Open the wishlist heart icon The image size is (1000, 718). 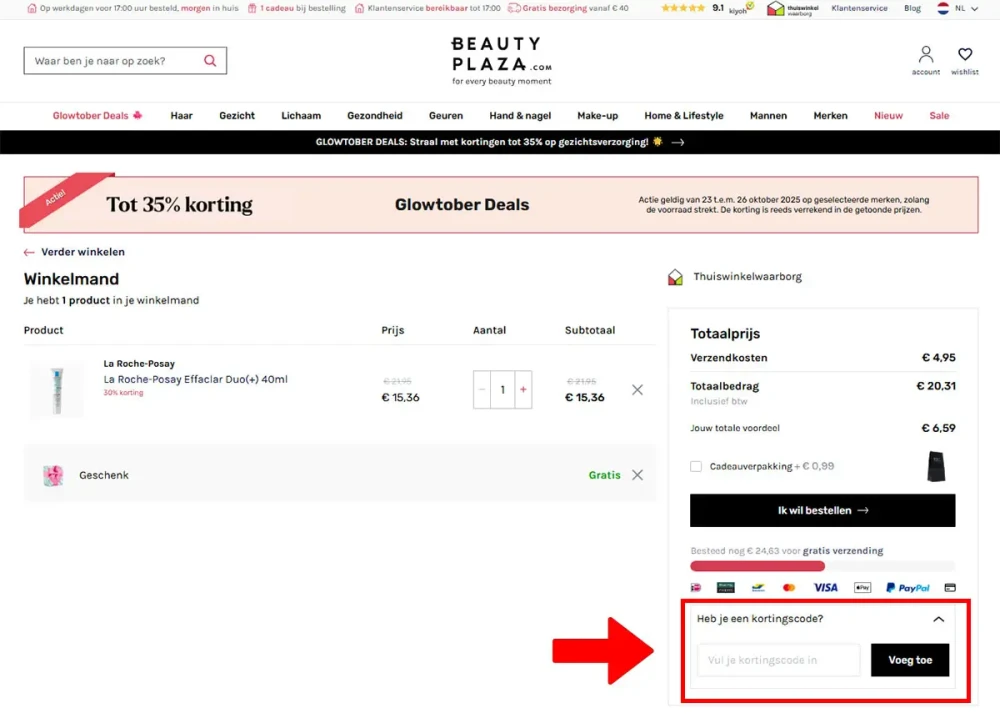[x=965, y=55]
